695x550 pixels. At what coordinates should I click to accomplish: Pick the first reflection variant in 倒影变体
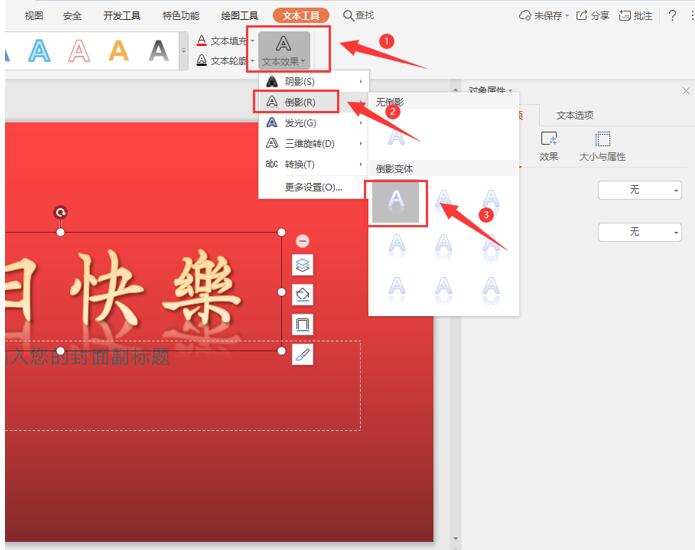point(395,203)
